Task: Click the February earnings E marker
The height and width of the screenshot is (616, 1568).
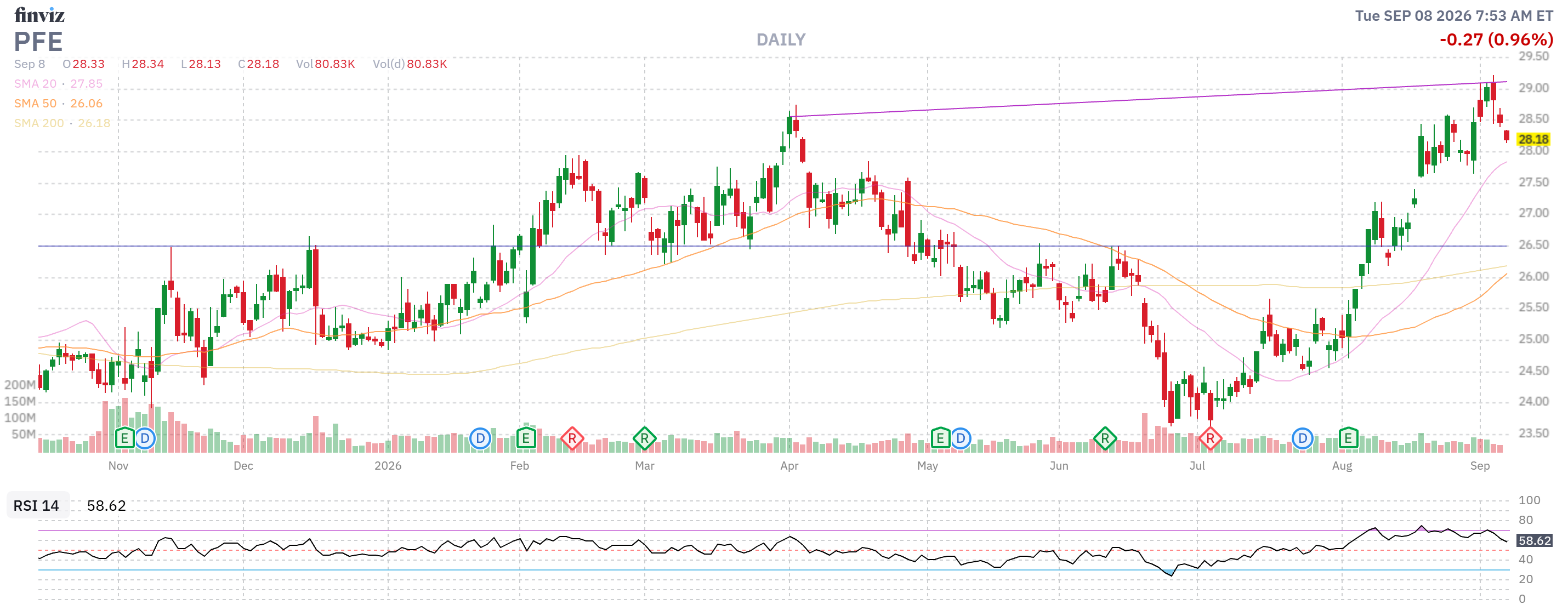Action: pyautogui.click(x=525, y=438)
